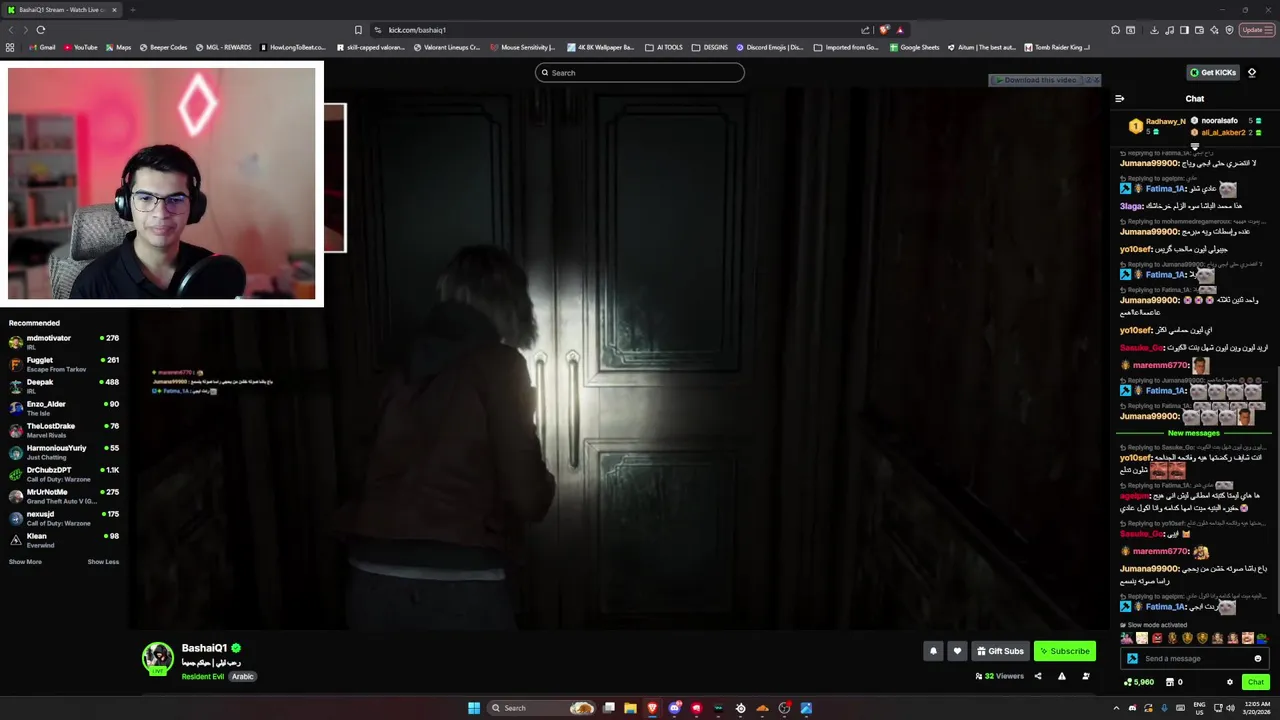Open the user icon beside the report triangle
This screenshot has width=1280, height=720.
pos(1085,676)
